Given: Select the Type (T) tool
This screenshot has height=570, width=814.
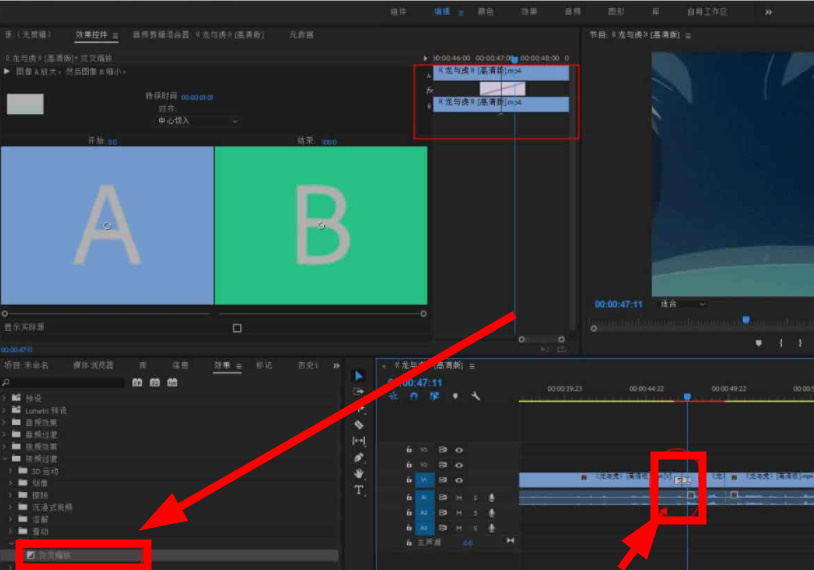Looking at the screenshot, I should click(x=359, y=490).
